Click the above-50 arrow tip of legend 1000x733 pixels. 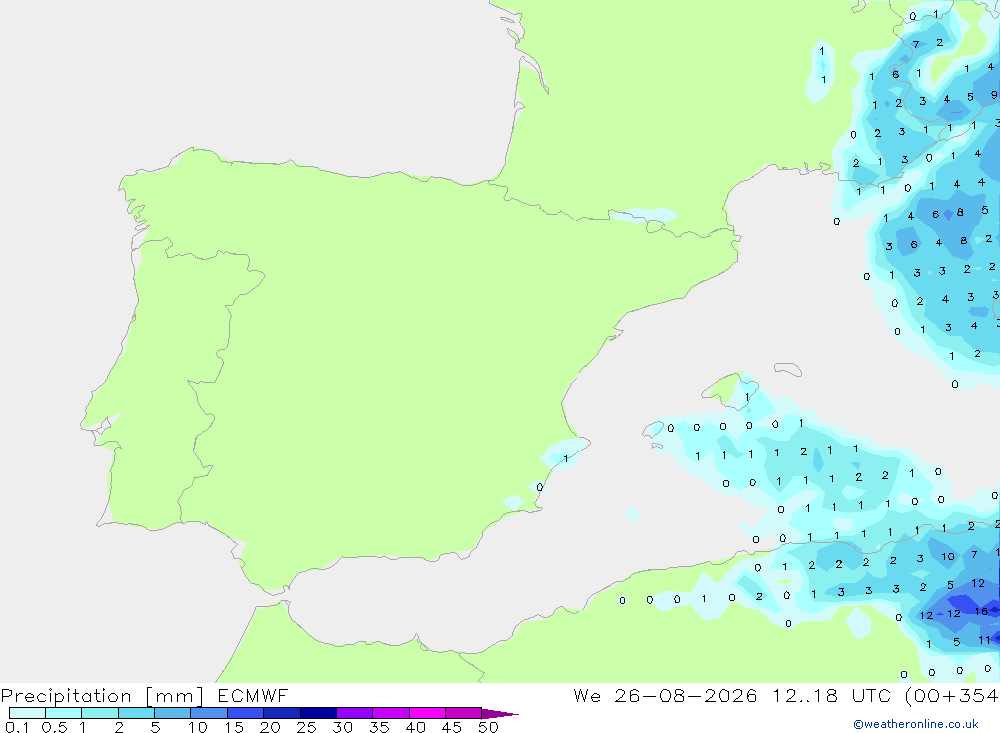(x=500, y=714)
